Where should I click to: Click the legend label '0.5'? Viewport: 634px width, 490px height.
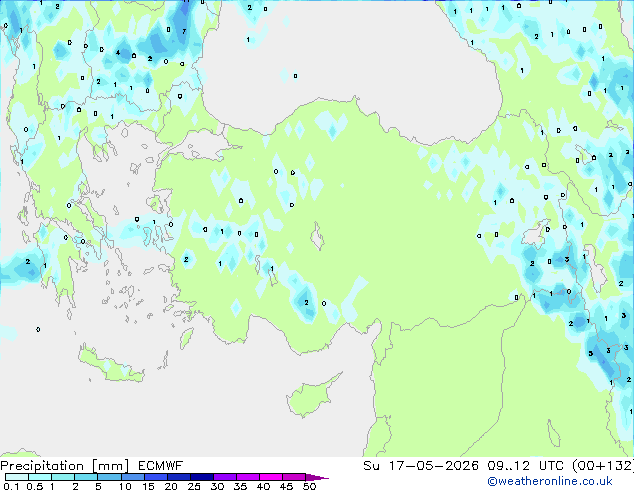click(34, 486)
